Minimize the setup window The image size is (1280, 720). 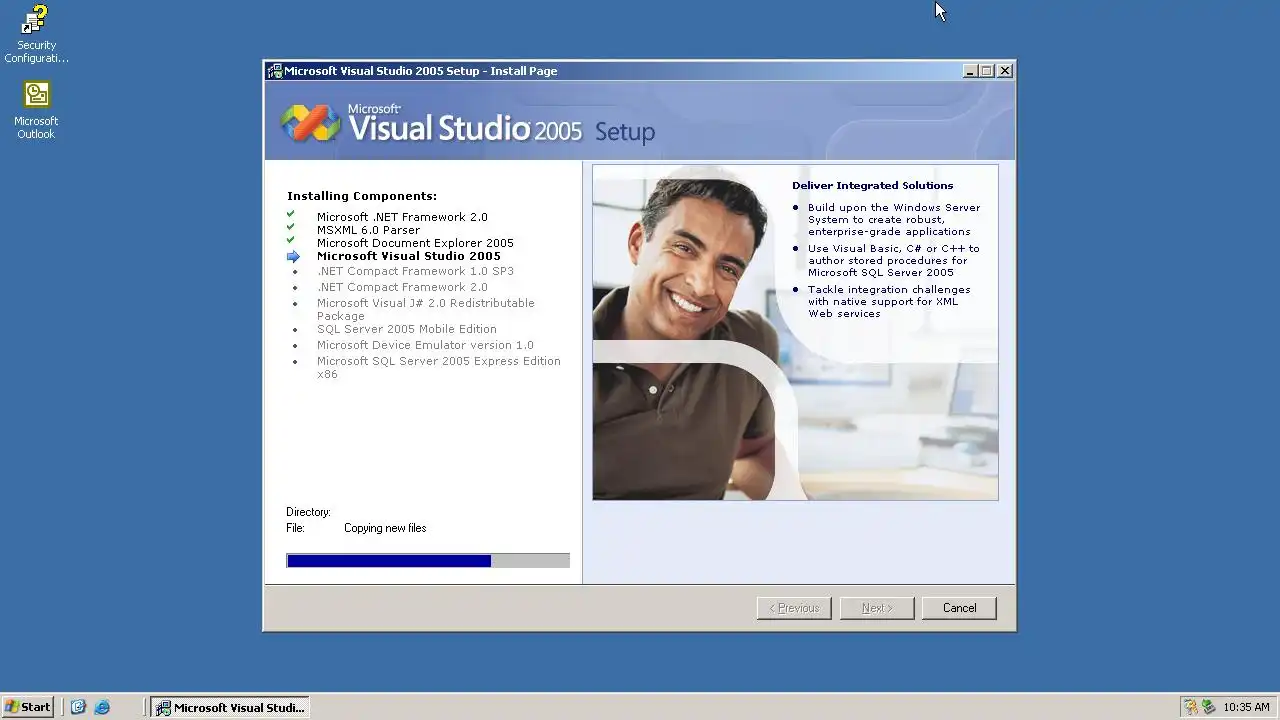coord(970,71)
